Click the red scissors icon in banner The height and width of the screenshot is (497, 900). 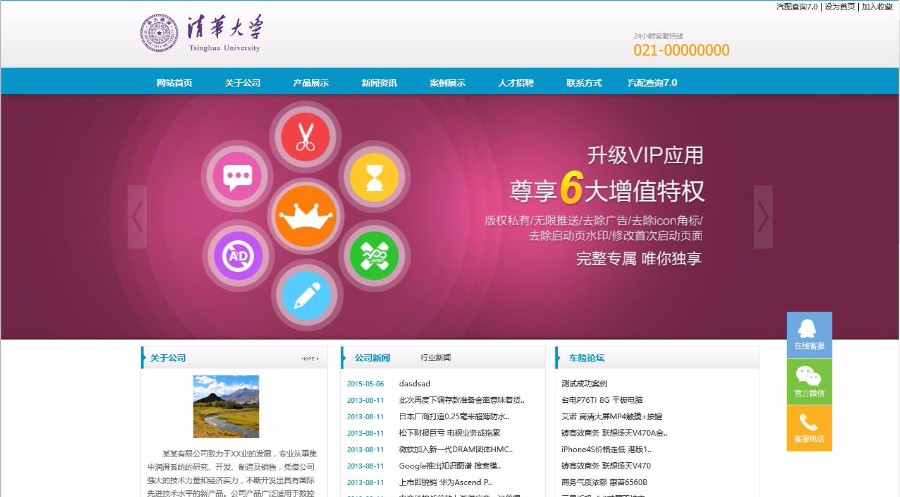[x=305, y=137]
